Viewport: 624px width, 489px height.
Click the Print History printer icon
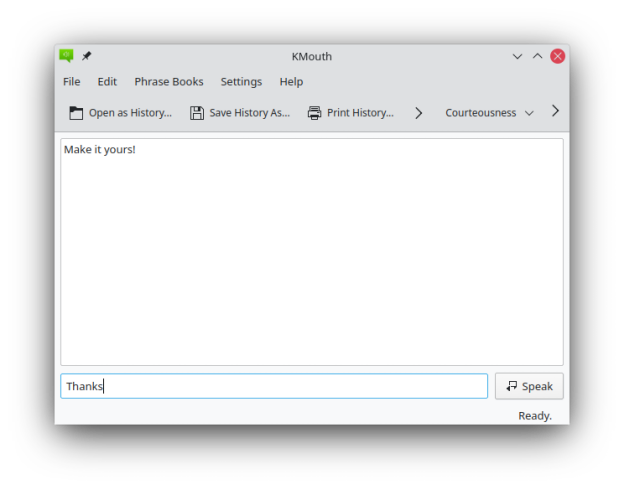[315, 113]
